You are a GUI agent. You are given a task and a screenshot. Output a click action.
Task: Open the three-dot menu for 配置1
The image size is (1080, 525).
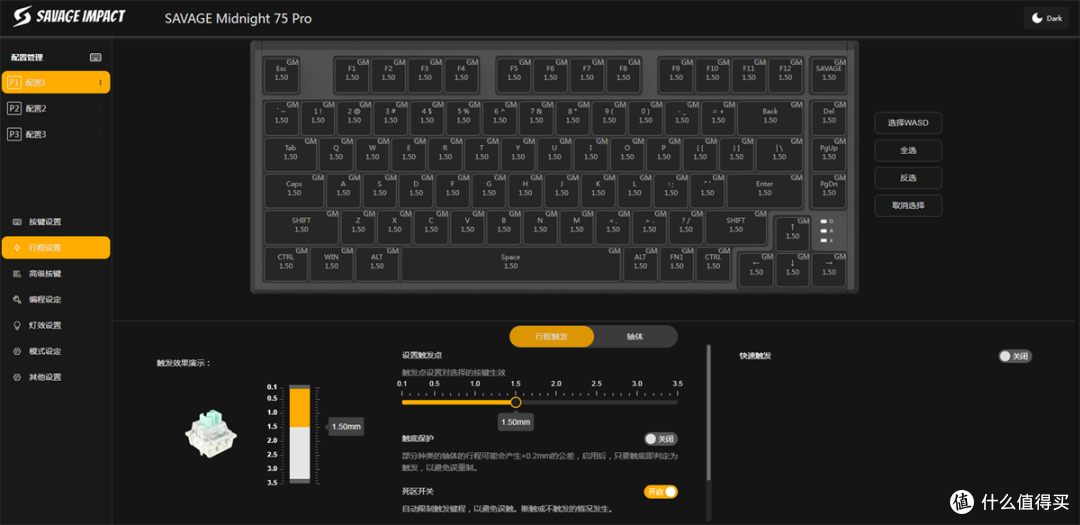[x=101, y=83]
